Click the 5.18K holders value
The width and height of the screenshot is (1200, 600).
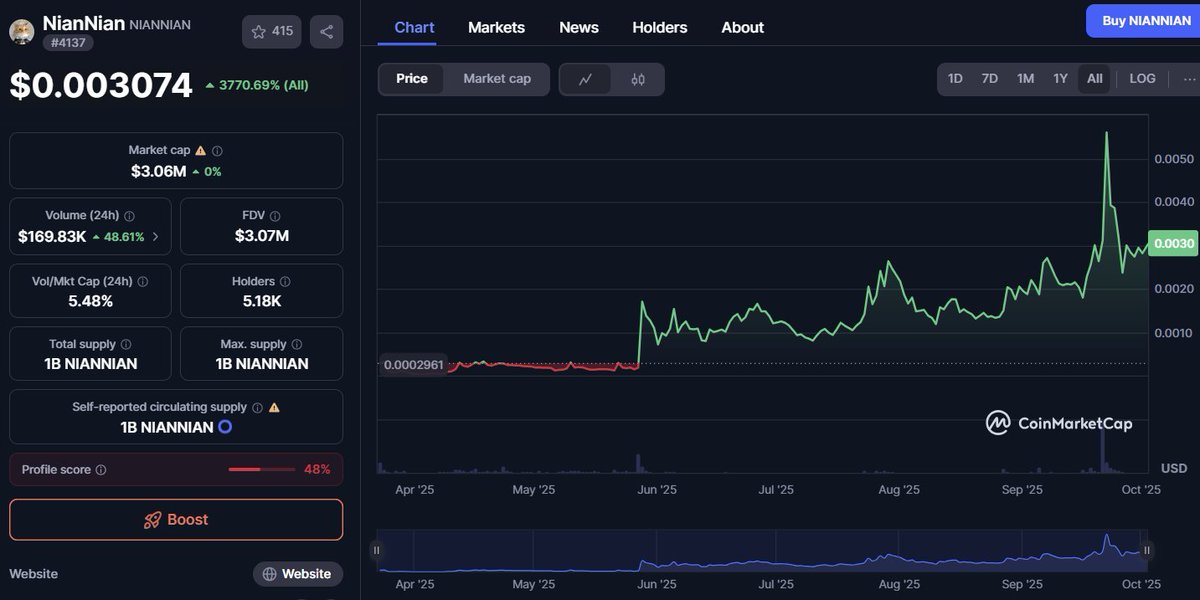coord(261,301)
